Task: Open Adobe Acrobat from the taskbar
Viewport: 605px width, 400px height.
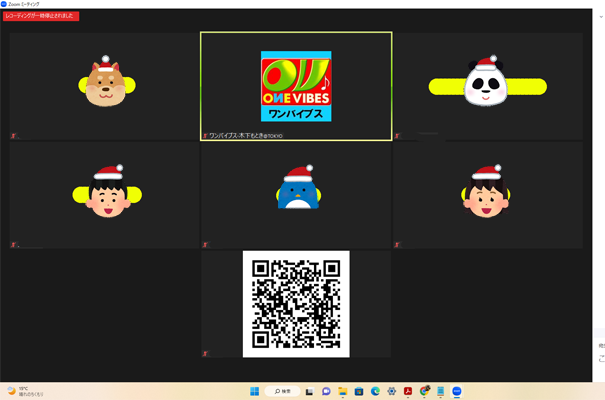Action: coord(408,391)
